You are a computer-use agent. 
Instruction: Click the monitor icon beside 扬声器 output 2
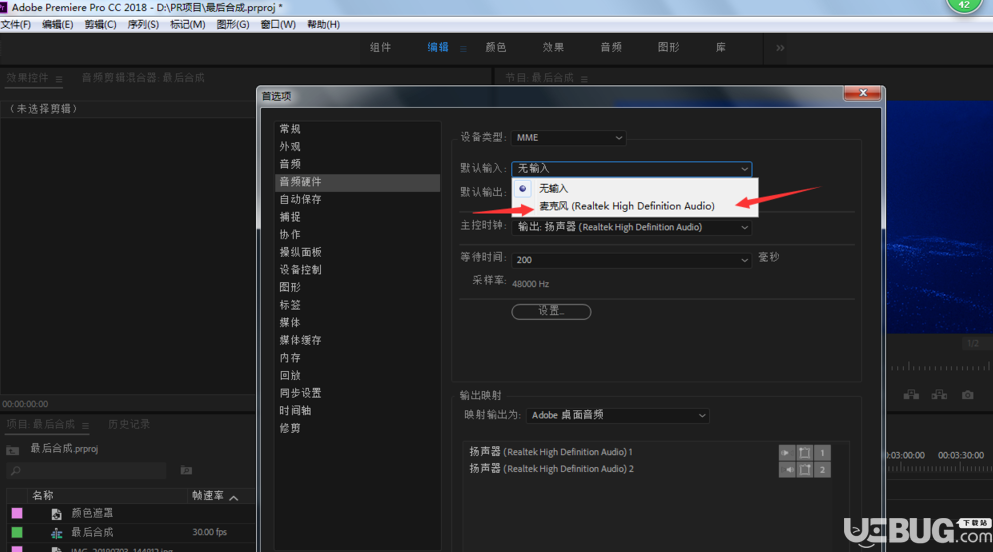pyautogui.click(x=804, y=470)
